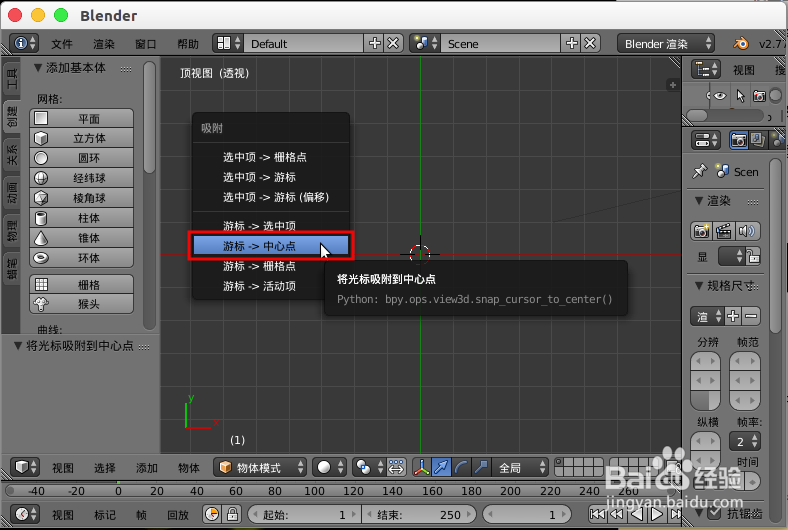Toggle the lock interface padlock button
The width and height of the screenshot is (788, 530).
tap(753, 256)
